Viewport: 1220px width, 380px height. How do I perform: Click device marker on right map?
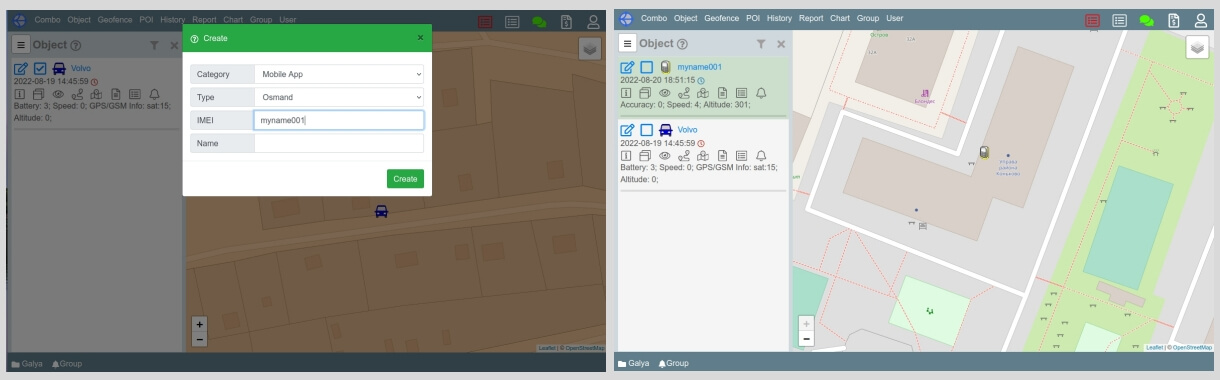click(x=984, y=152)
